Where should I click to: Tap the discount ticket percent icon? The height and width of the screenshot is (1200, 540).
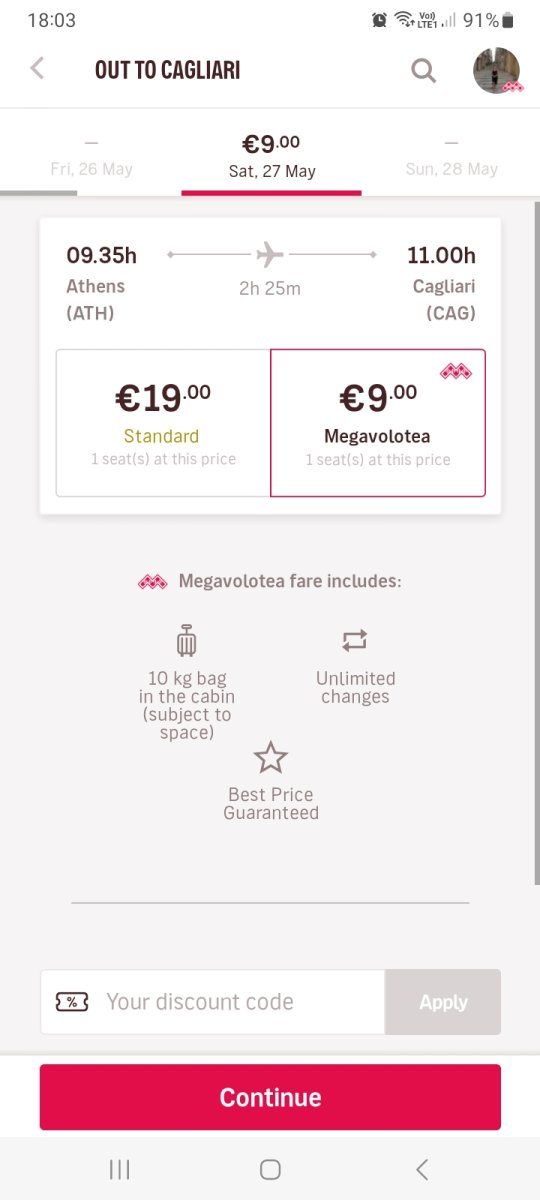(x=72, y=1002)
